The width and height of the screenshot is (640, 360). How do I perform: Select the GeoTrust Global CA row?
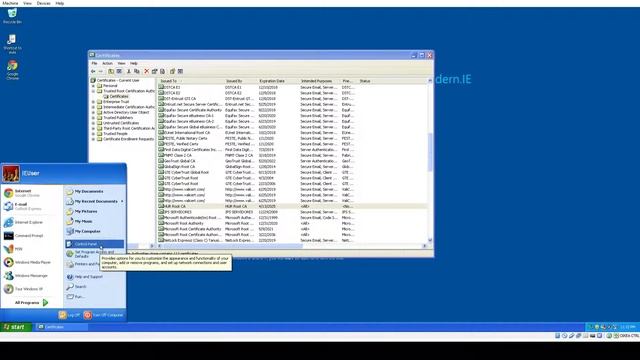point(293,161)
